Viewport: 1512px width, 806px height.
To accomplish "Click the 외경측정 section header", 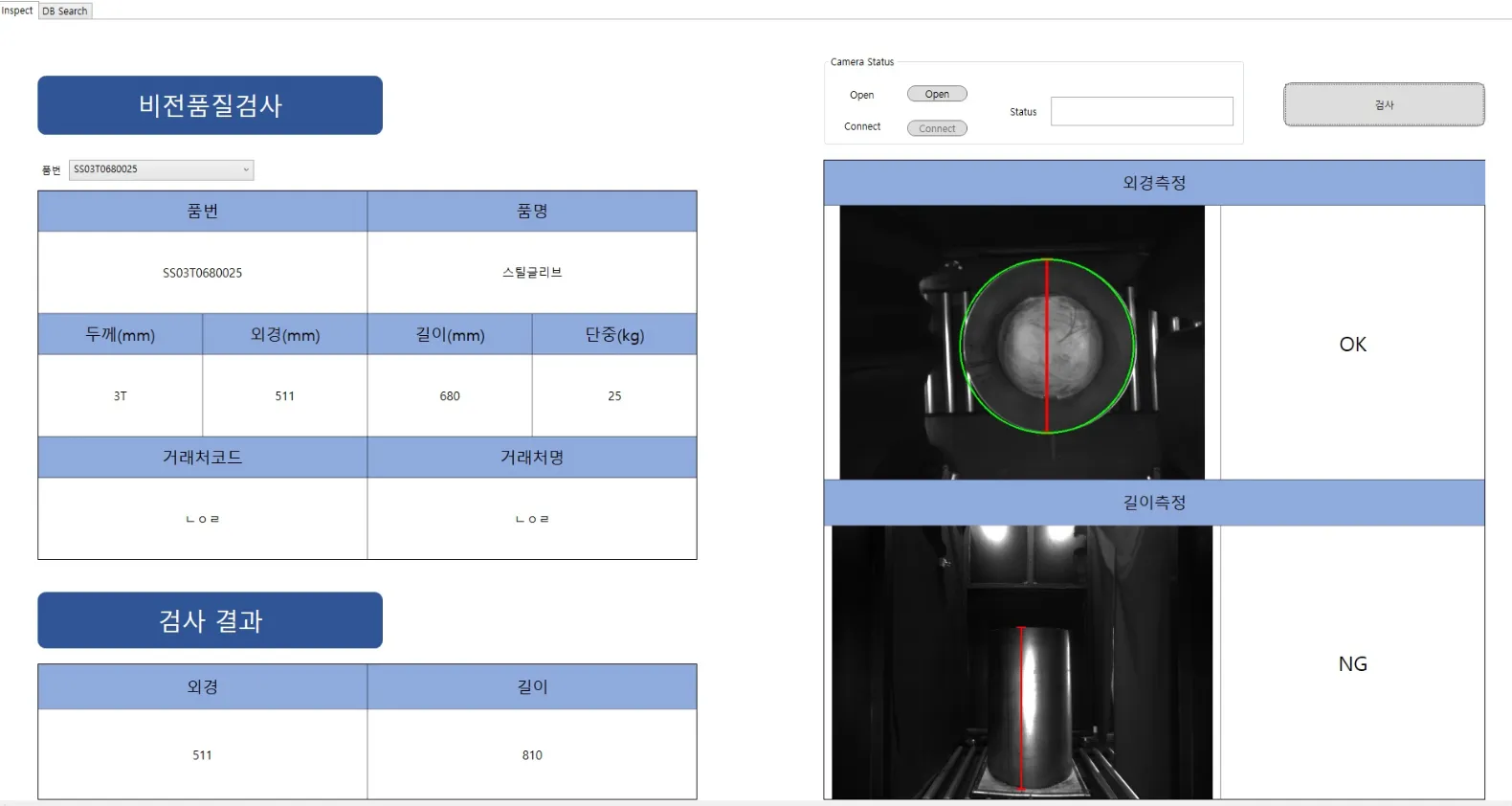I will (1154, 183).
